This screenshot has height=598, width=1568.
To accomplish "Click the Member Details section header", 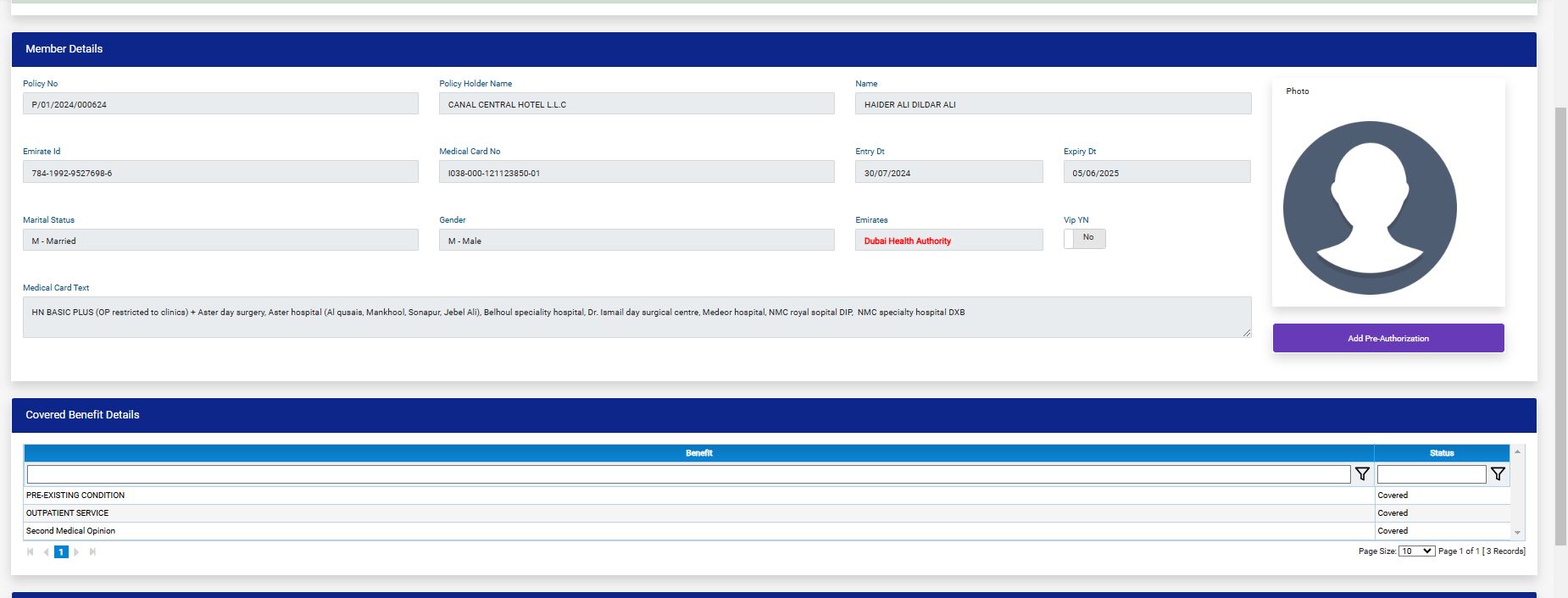I will tap(774, 49).
